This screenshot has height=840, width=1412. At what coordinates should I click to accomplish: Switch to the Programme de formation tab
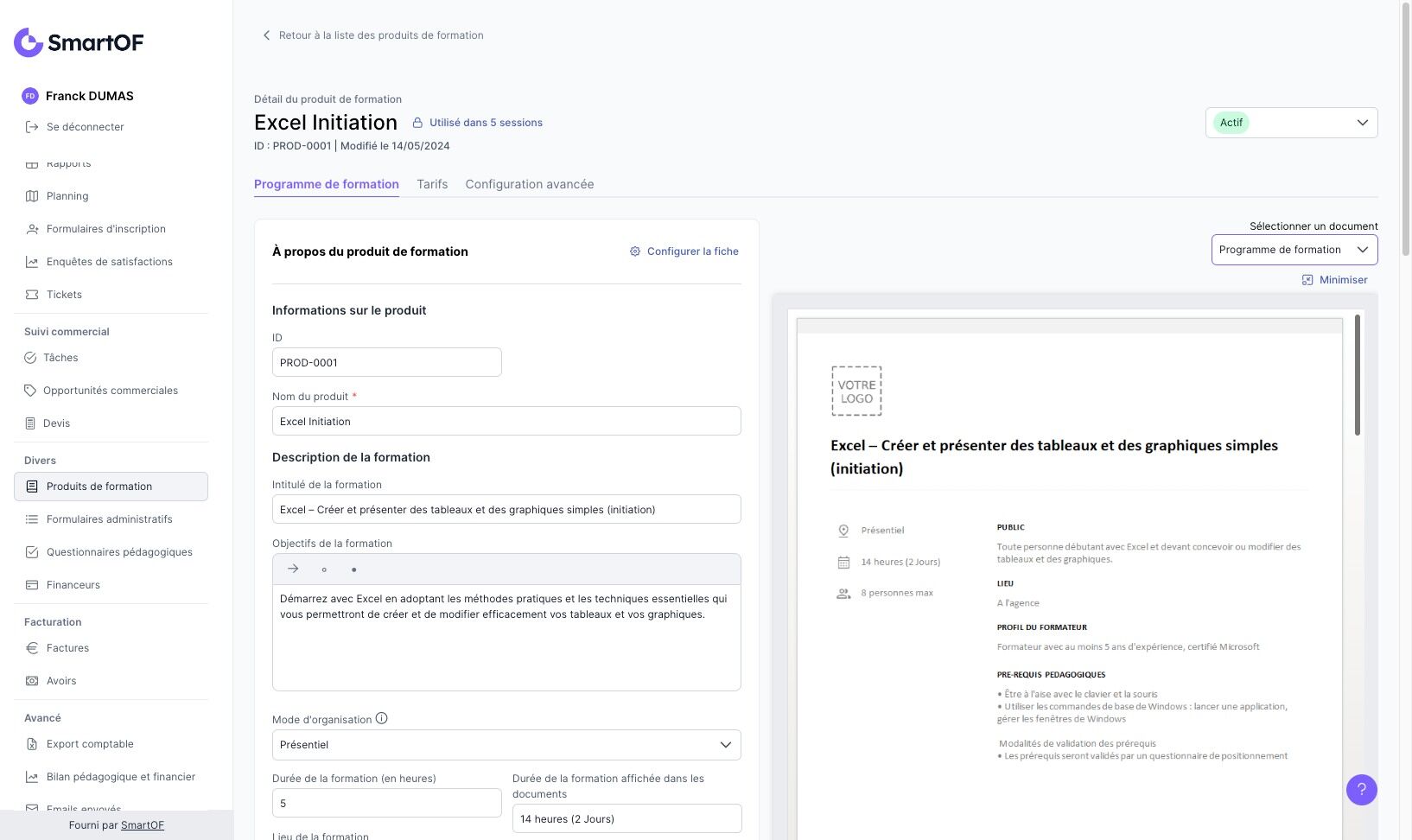tap(327, 184)
